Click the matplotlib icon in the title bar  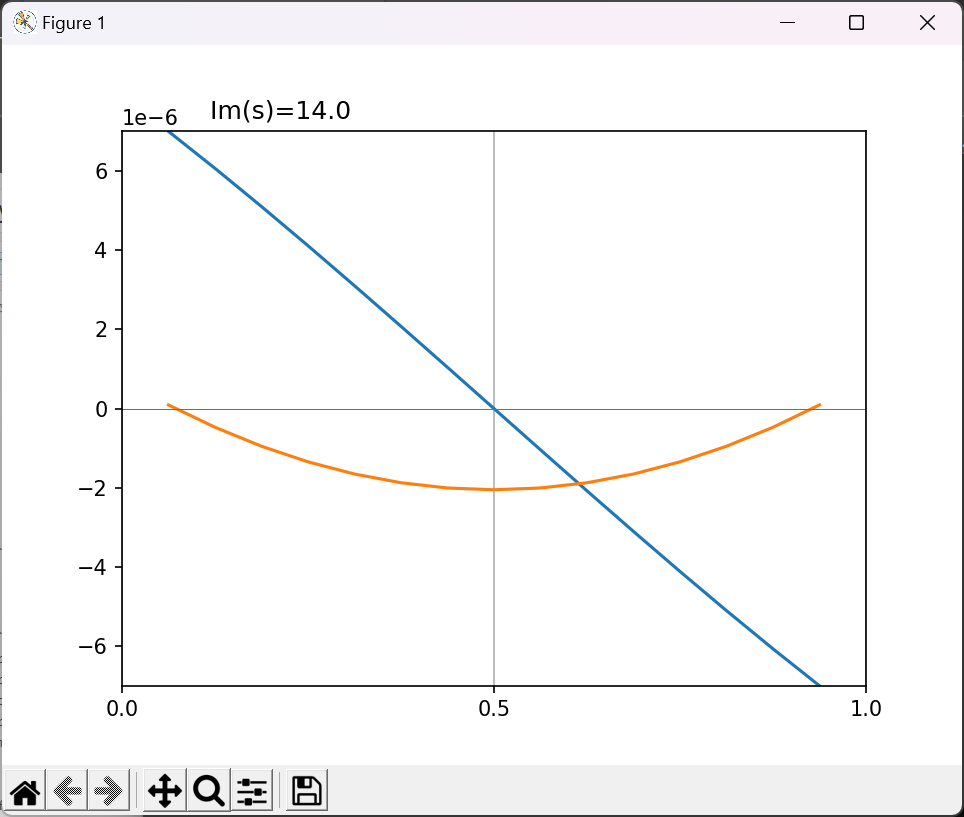tap(25, 23)
